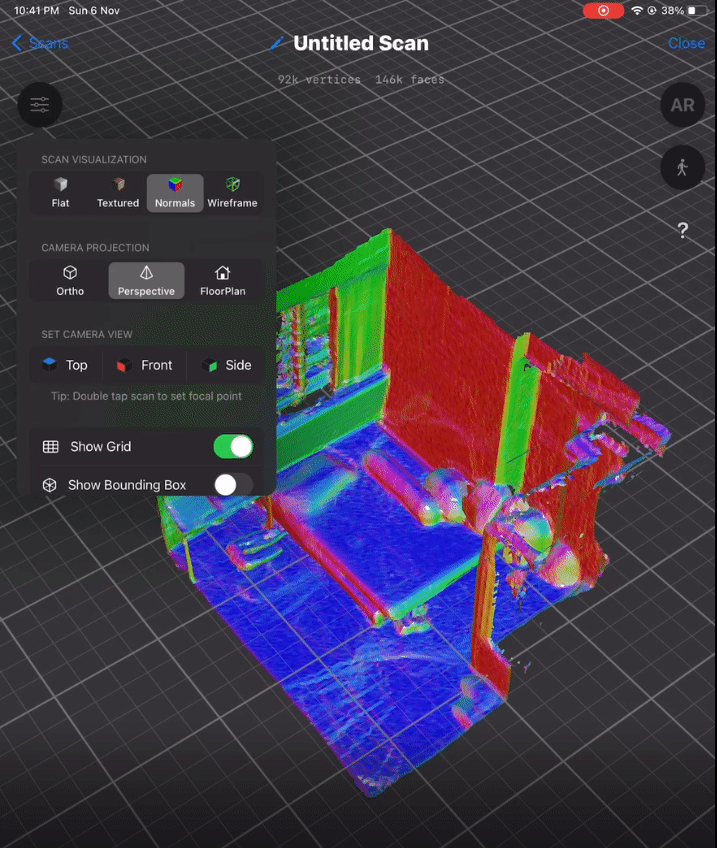The image size is (717, 848).
Task: Set camera view to Front
Action: pos(144,365)
